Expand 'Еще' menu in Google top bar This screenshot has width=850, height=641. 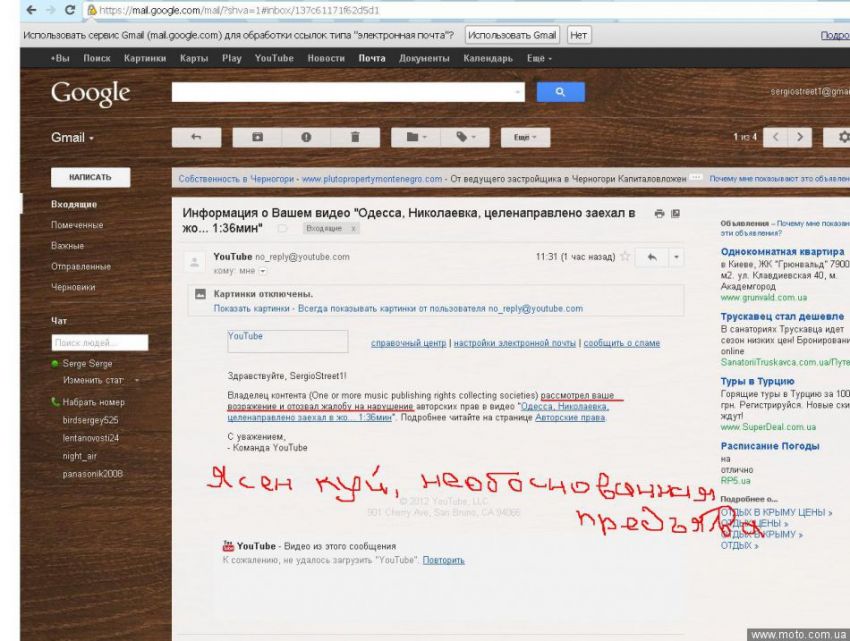[539, 58]
